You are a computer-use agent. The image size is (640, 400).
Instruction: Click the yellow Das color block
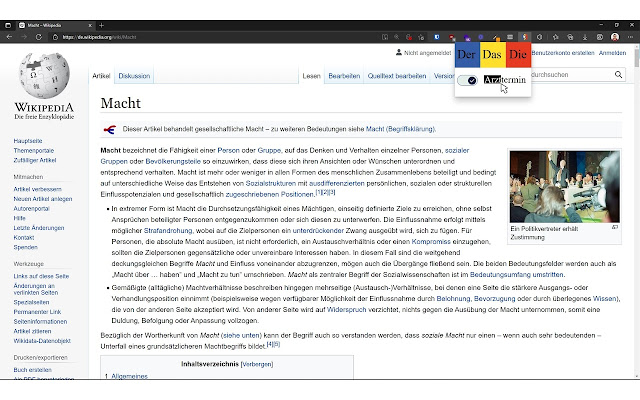tap(493, 55)
